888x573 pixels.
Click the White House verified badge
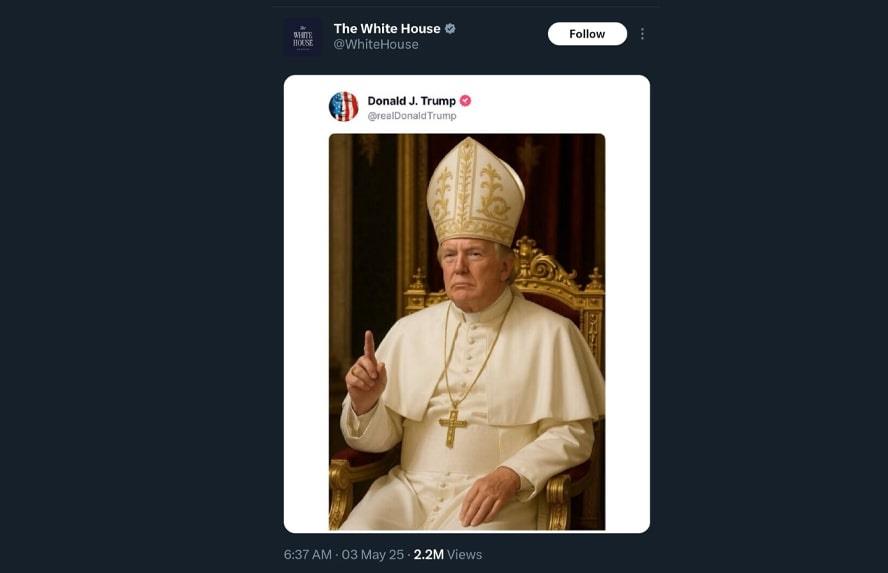pyautogui.click(x=451, y=29)
